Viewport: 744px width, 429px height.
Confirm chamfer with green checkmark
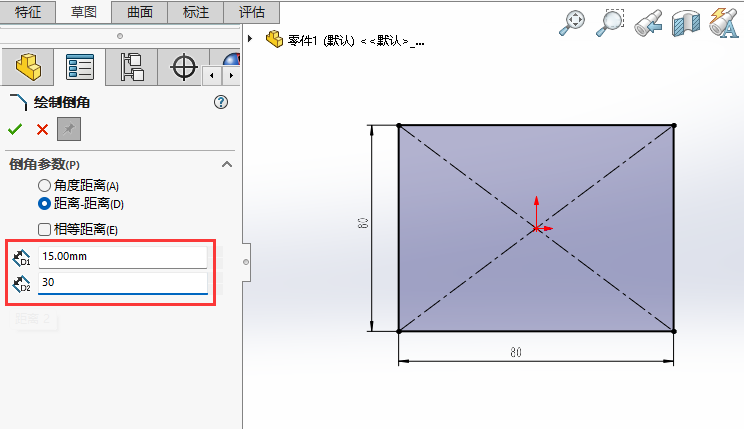(x=15, y=129)
